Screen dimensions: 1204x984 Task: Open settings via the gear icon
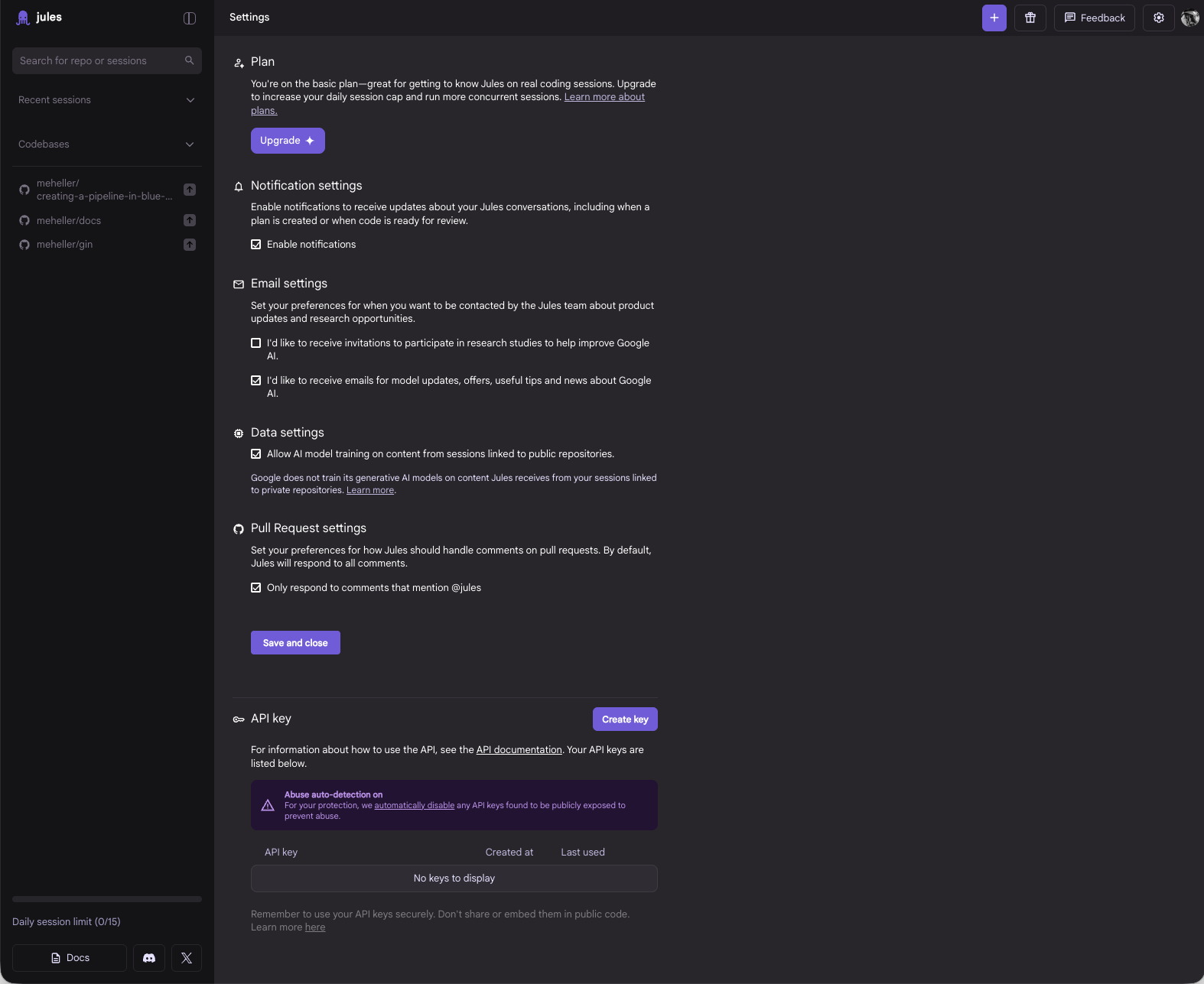pos(1158,18)
